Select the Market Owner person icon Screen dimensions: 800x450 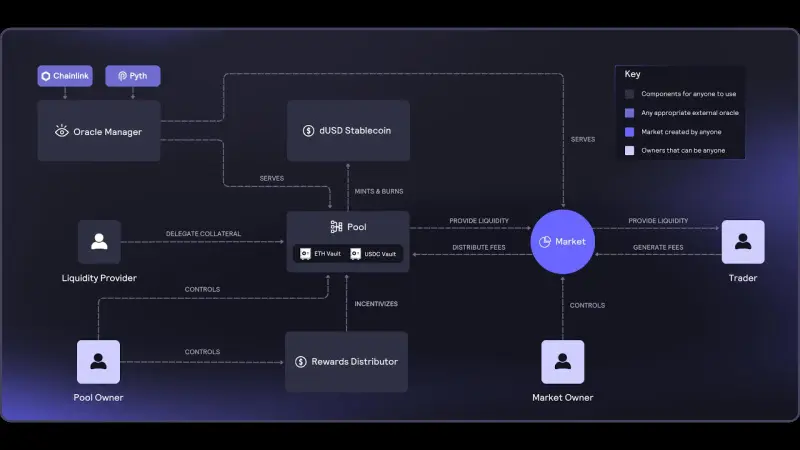click(x=562, y=362)
